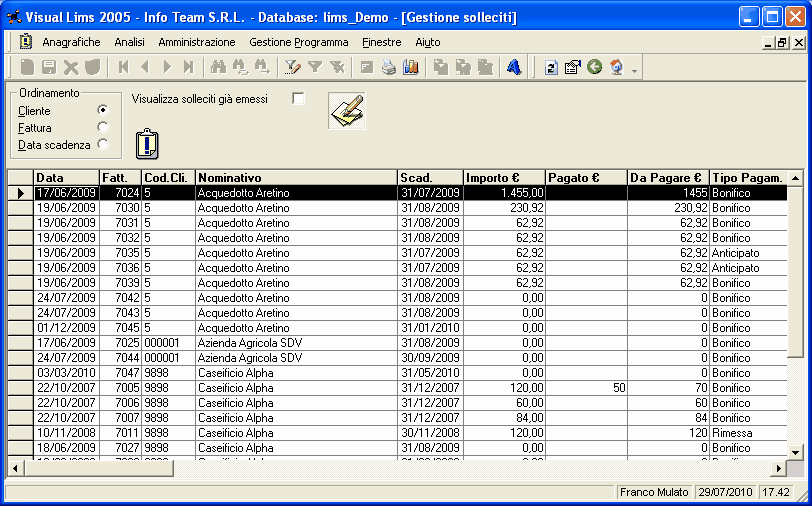Click the blue letter A icon

tap(514, 67)
